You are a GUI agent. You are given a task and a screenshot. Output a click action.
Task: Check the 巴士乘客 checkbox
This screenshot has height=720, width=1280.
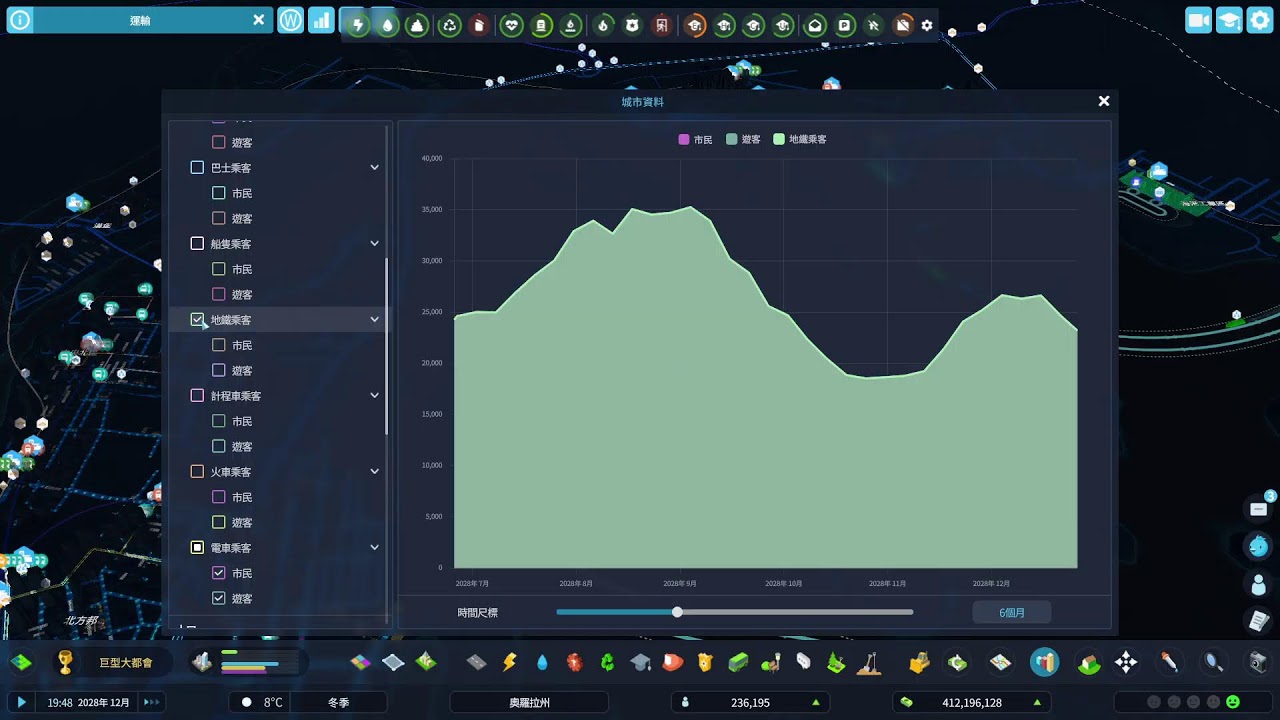[197, 168]
